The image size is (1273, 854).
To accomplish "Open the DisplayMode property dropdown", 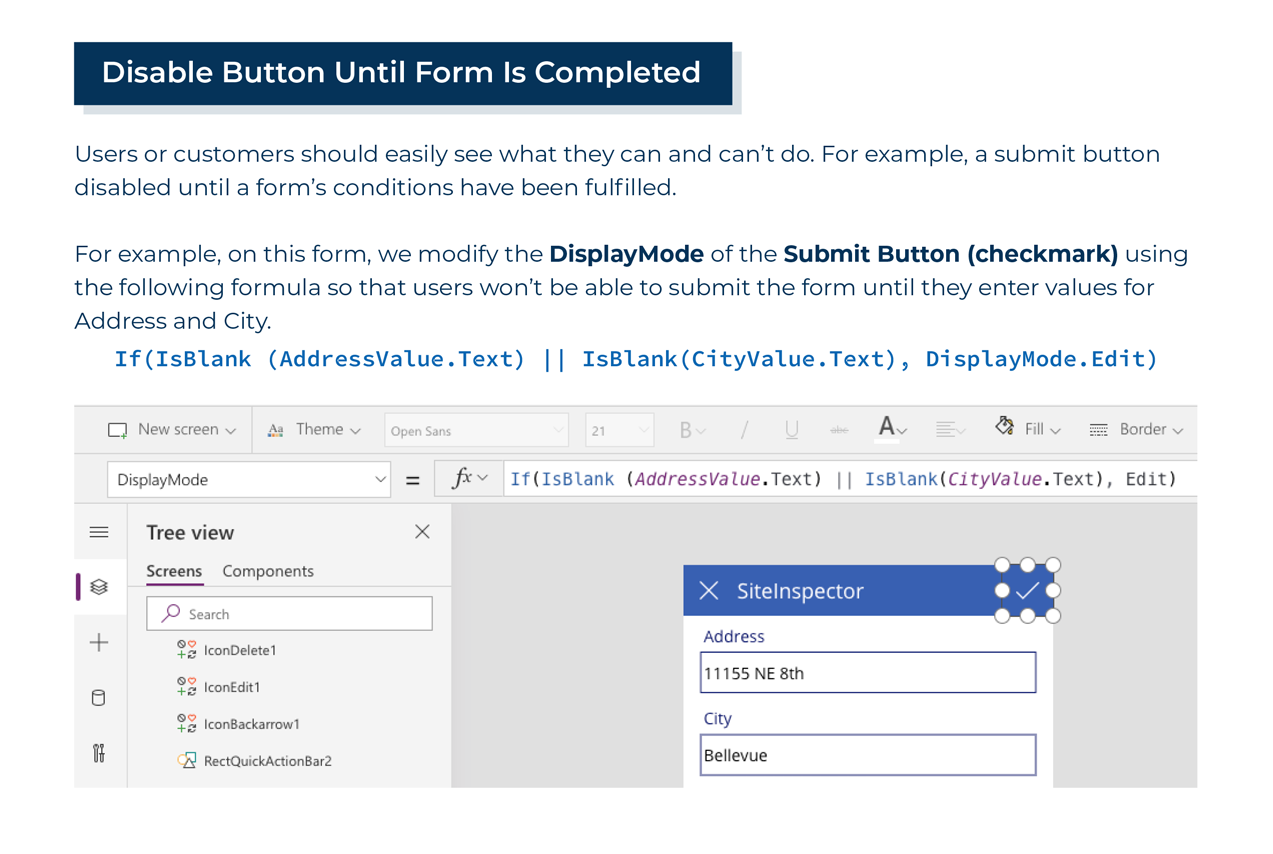I will pos(248,480).
